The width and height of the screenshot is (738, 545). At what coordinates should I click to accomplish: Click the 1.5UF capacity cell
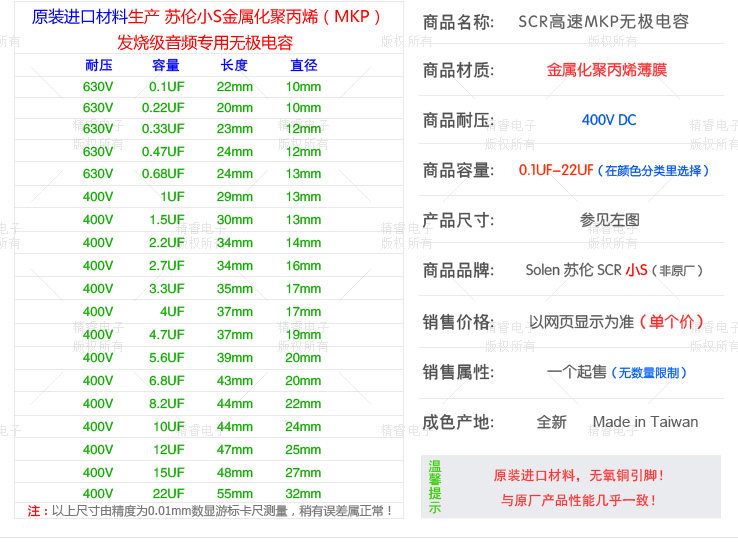click(167, 220)
